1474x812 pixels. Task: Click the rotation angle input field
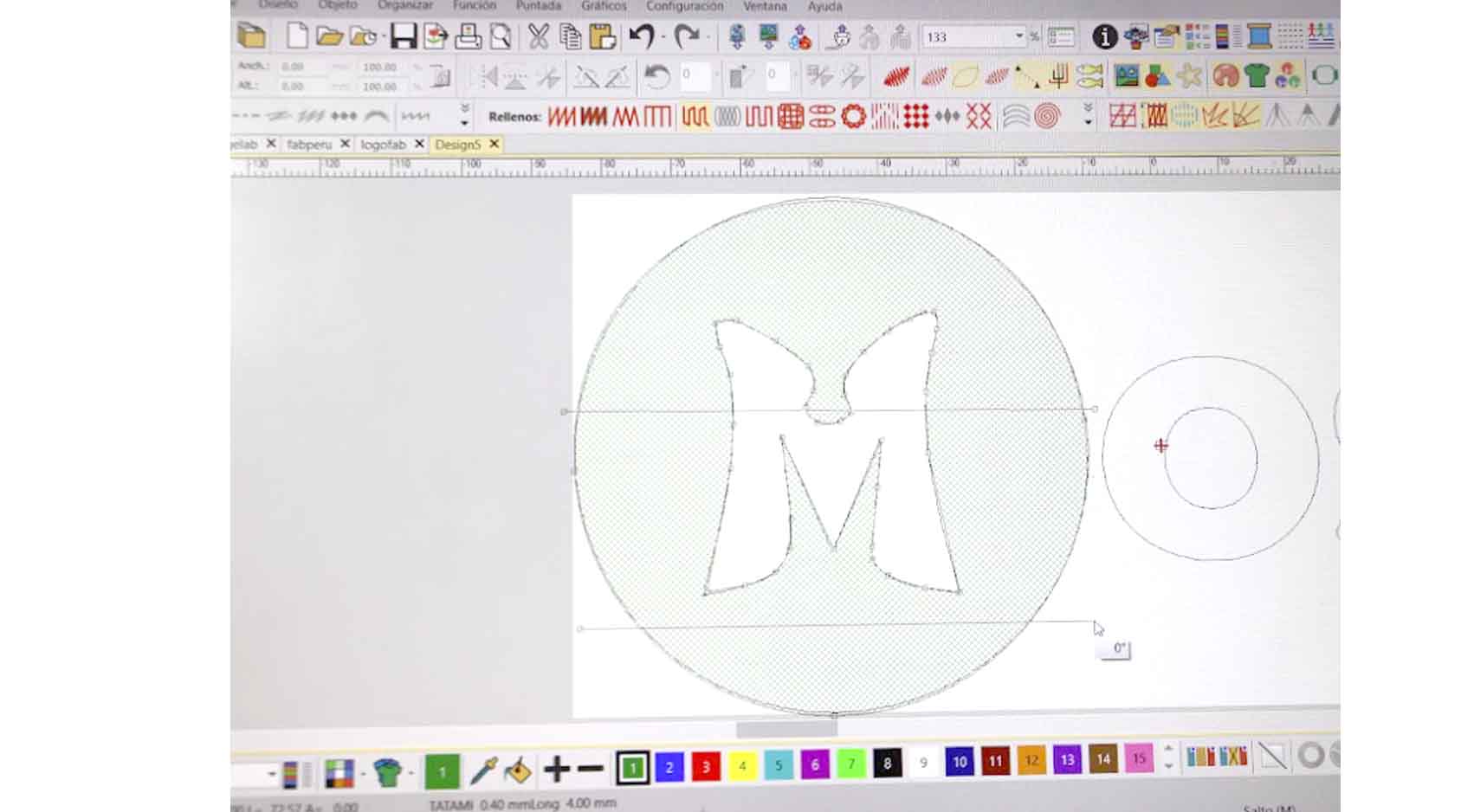694,75
